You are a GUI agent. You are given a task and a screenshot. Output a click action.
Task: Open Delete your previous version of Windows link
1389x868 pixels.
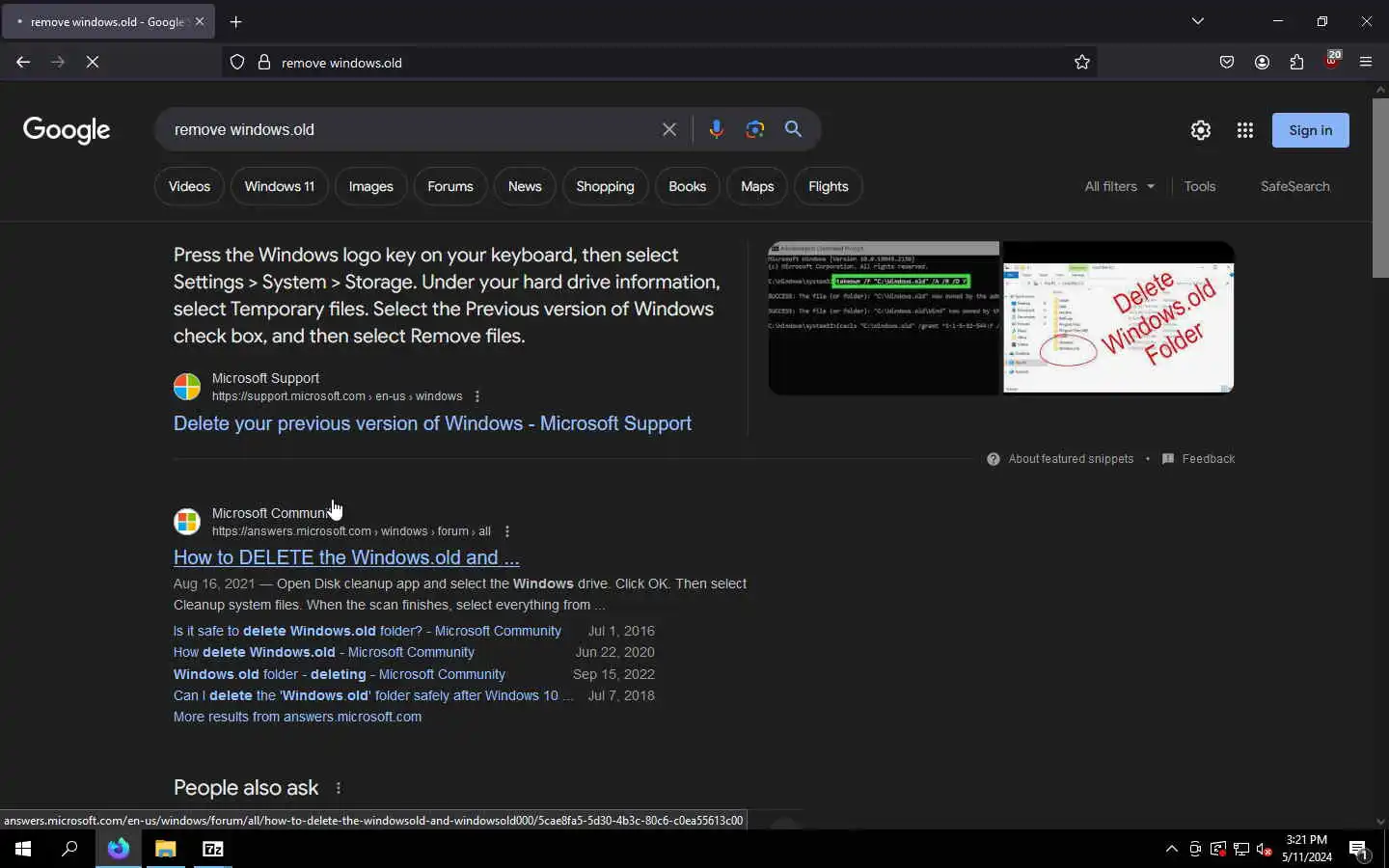point(432,423)
